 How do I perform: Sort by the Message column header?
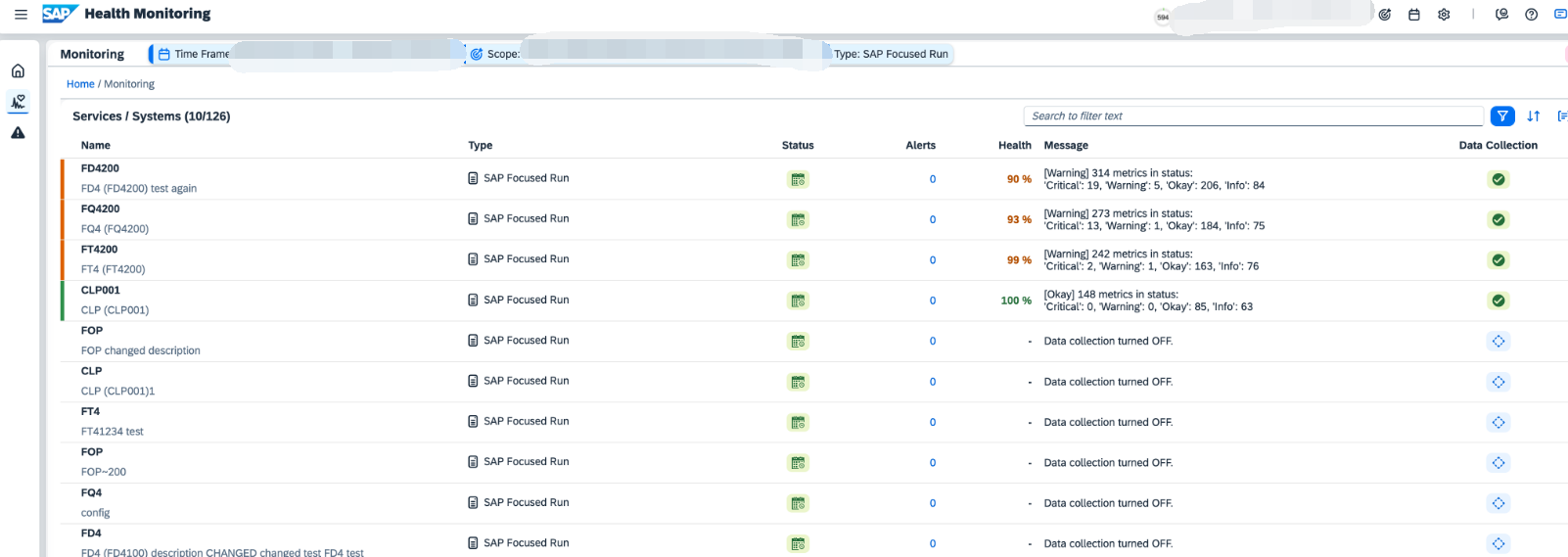[1066, 145]
